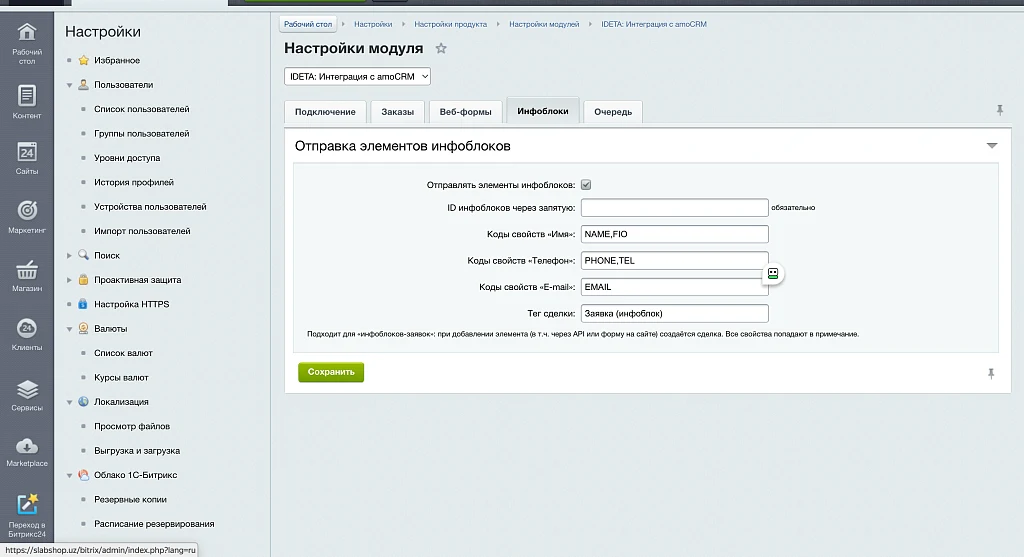Click the Облако 1С-Битрикс cloud icon
The image size is (1024, 557).
(x=84, y=475)
